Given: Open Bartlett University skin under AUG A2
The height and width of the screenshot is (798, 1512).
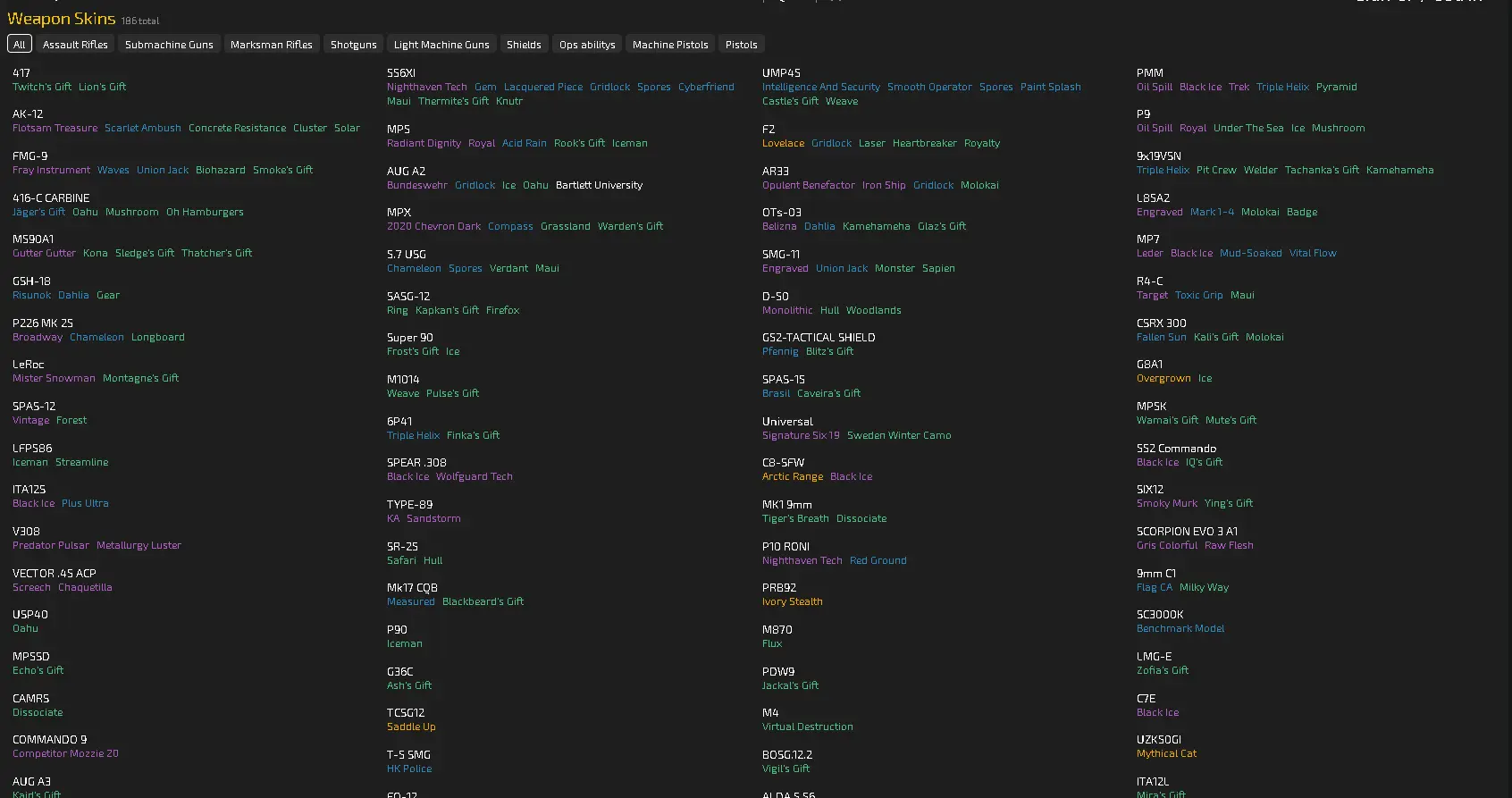Looking at the screenshot, I should click(599, 185).
